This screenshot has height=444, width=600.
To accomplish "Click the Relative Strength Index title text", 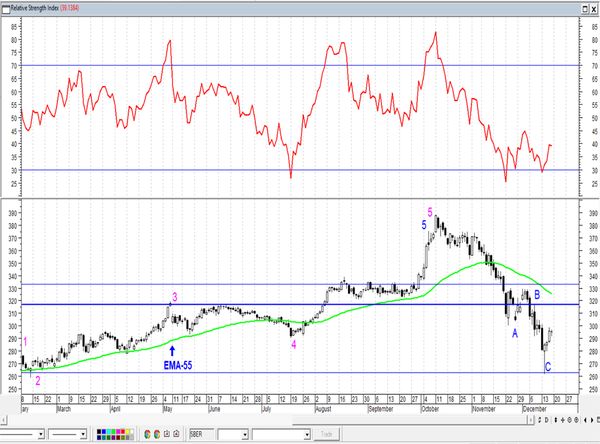I will [34, 8].
